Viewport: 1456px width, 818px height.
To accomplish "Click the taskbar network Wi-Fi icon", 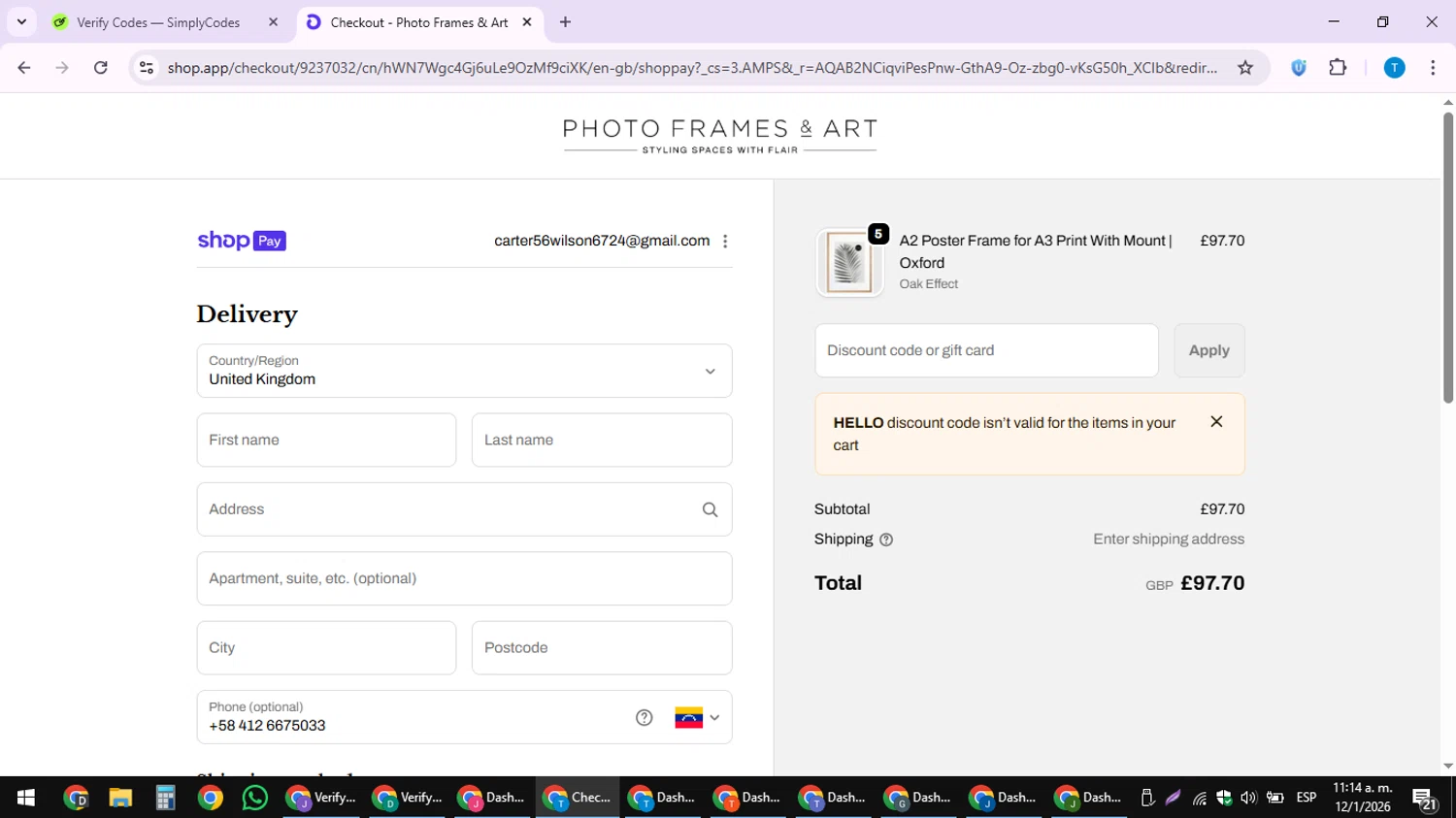I will [x=1200, y=798].
